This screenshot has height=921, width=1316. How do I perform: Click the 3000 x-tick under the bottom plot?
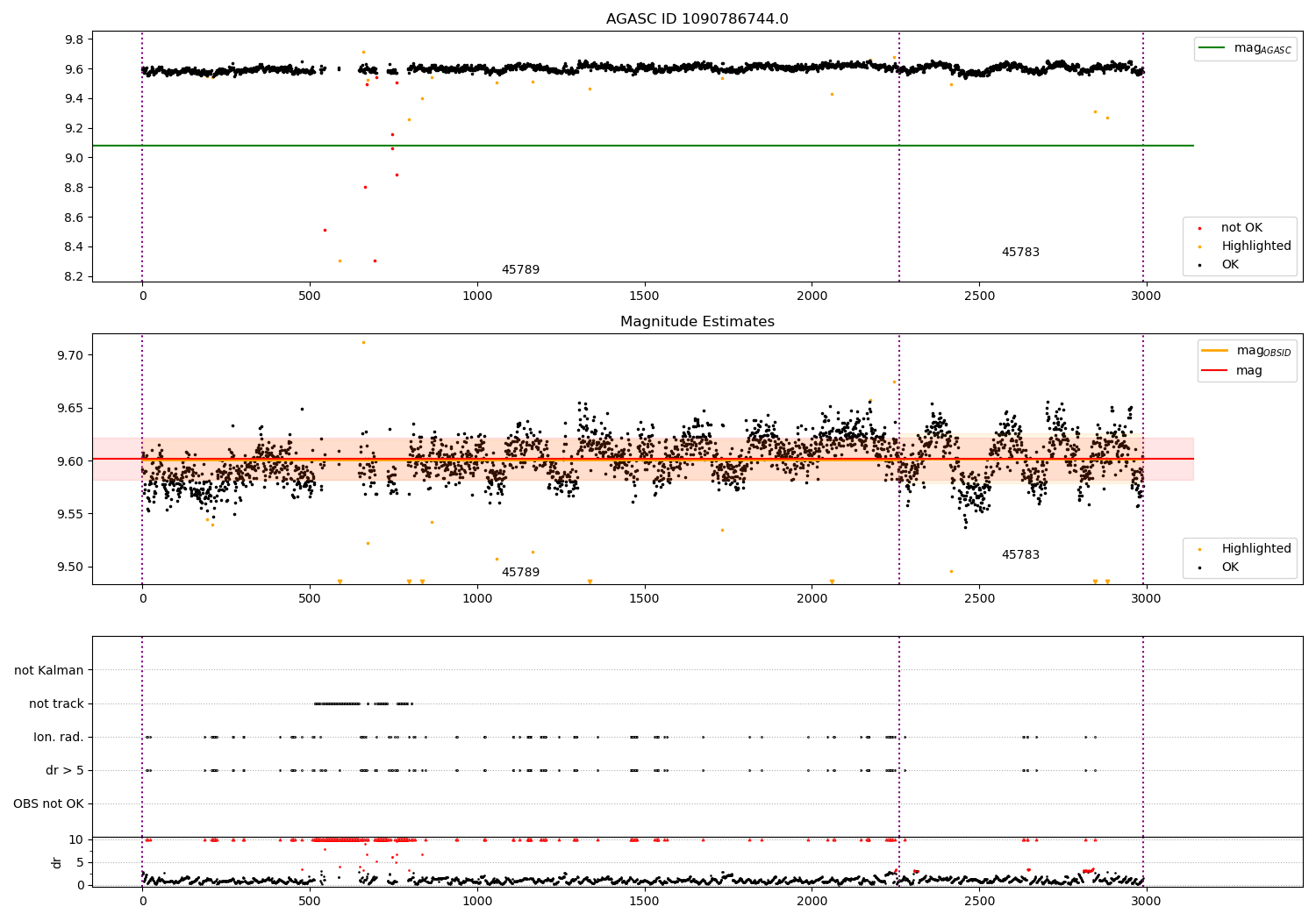[1146, 902]
